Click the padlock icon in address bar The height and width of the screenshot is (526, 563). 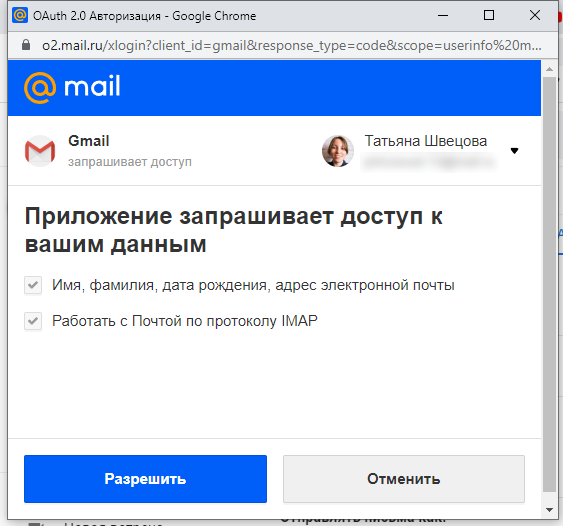[26, 45]
